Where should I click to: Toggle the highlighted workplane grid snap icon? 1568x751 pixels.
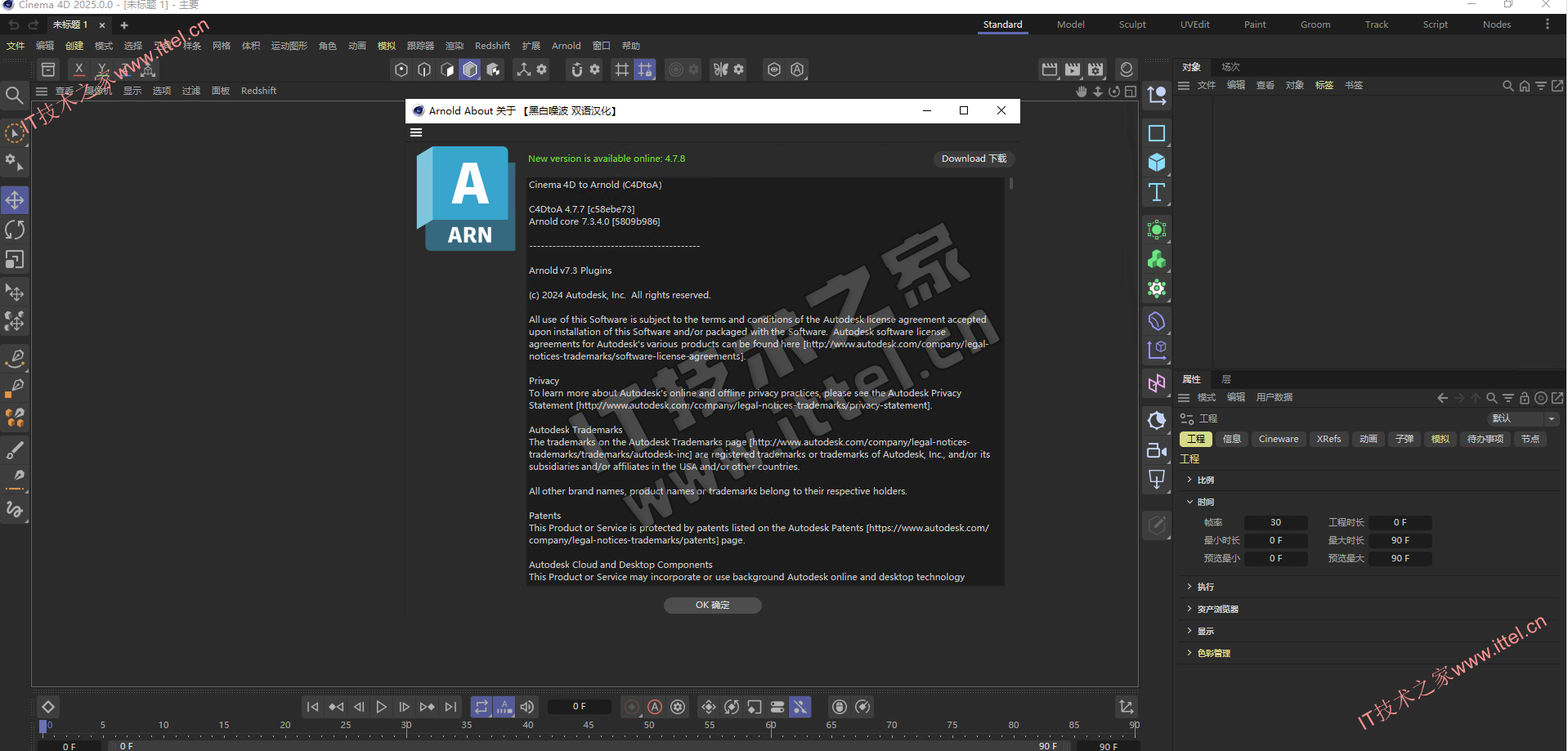(x=645, y=69)
